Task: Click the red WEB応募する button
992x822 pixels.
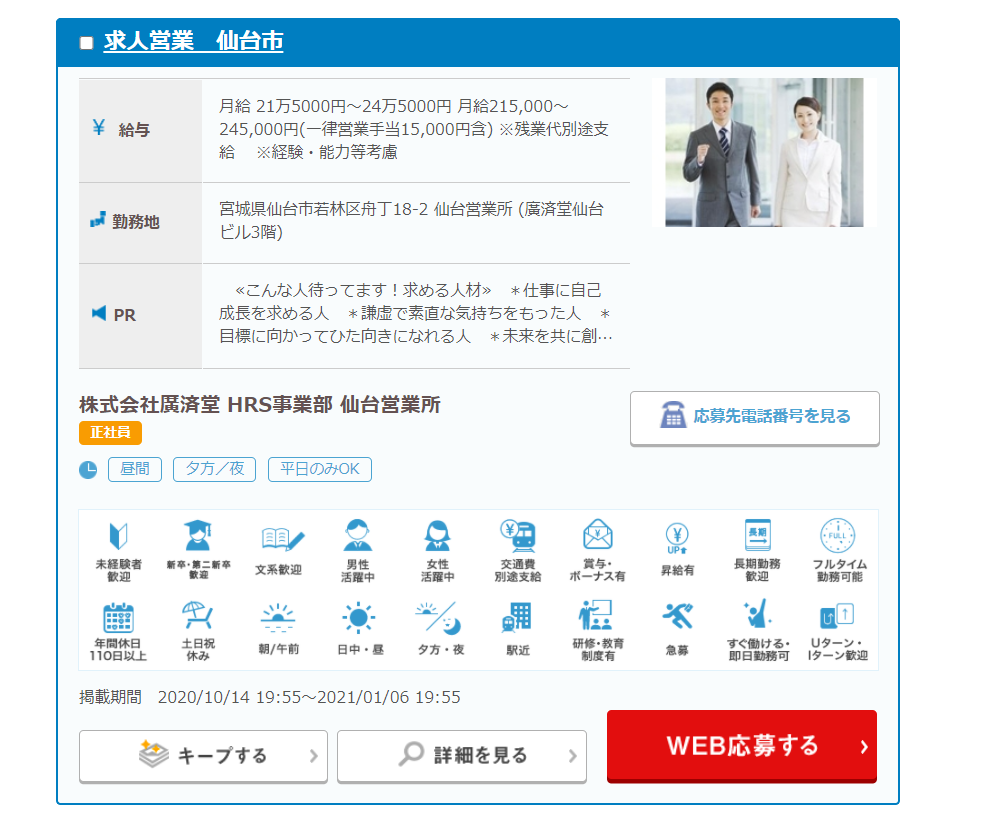Action: pyautogui.click(x=741, y=746)
